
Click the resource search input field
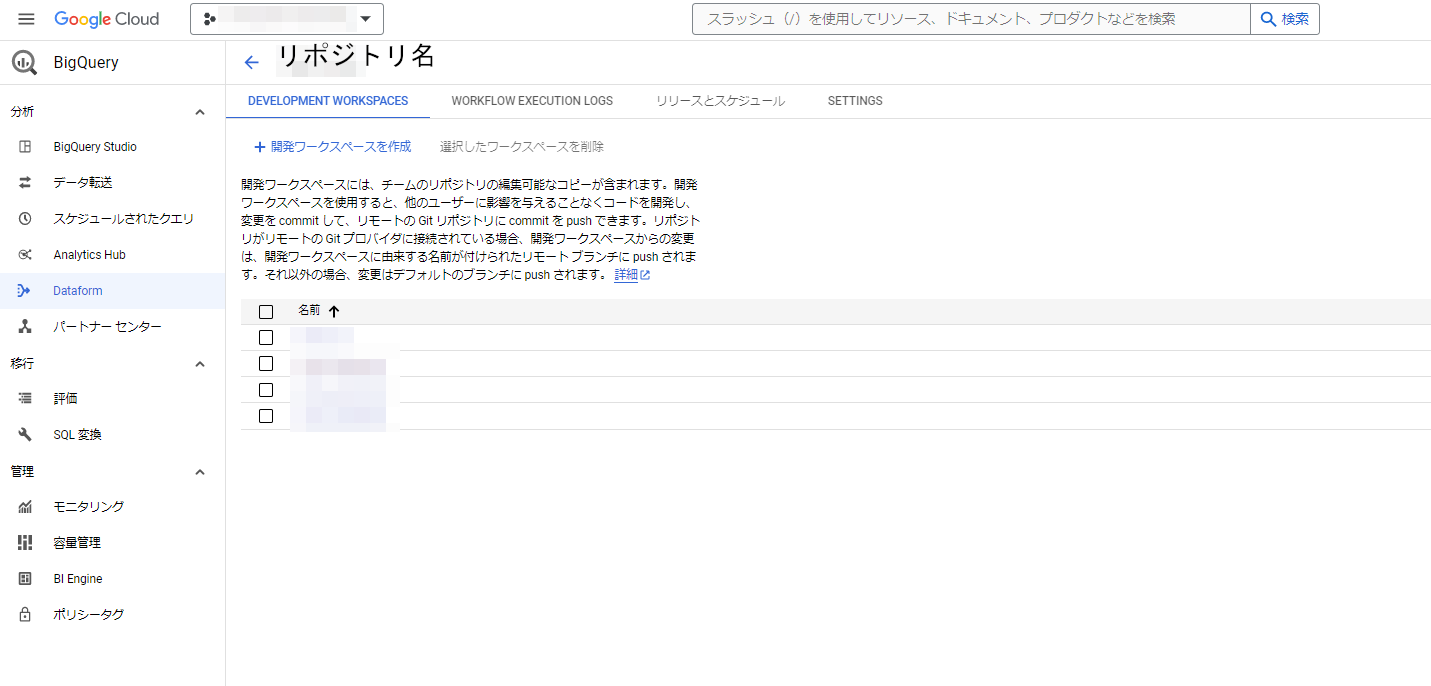960,18
